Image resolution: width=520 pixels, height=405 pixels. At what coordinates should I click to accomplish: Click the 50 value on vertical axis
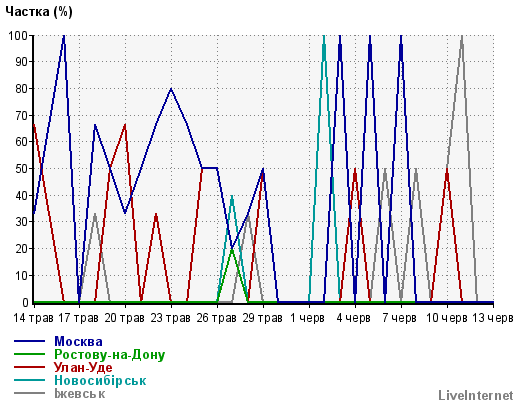point(22,169)
